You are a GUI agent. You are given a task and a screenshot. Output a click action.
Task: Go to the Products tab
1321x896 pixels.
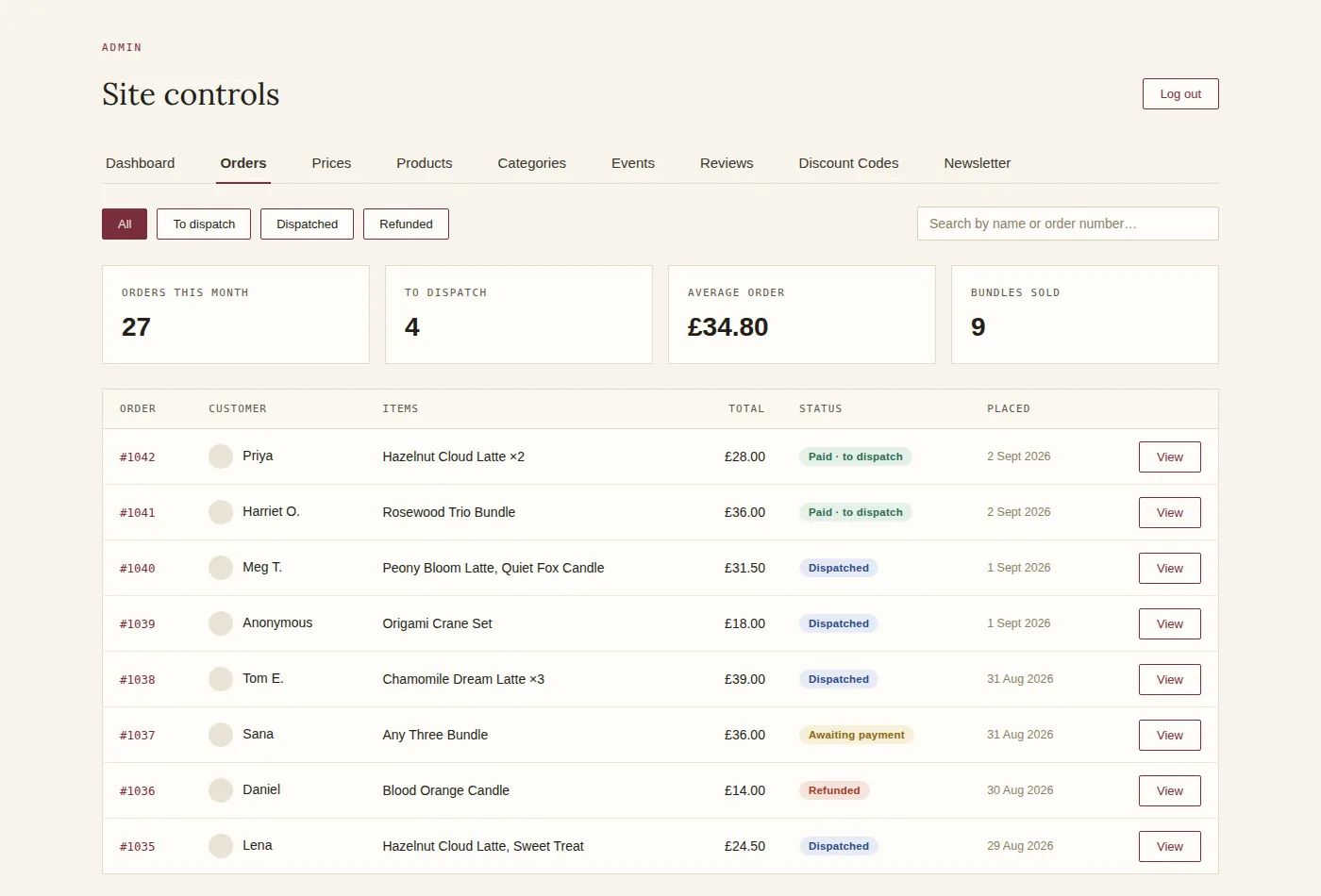[x=425, y=163]
